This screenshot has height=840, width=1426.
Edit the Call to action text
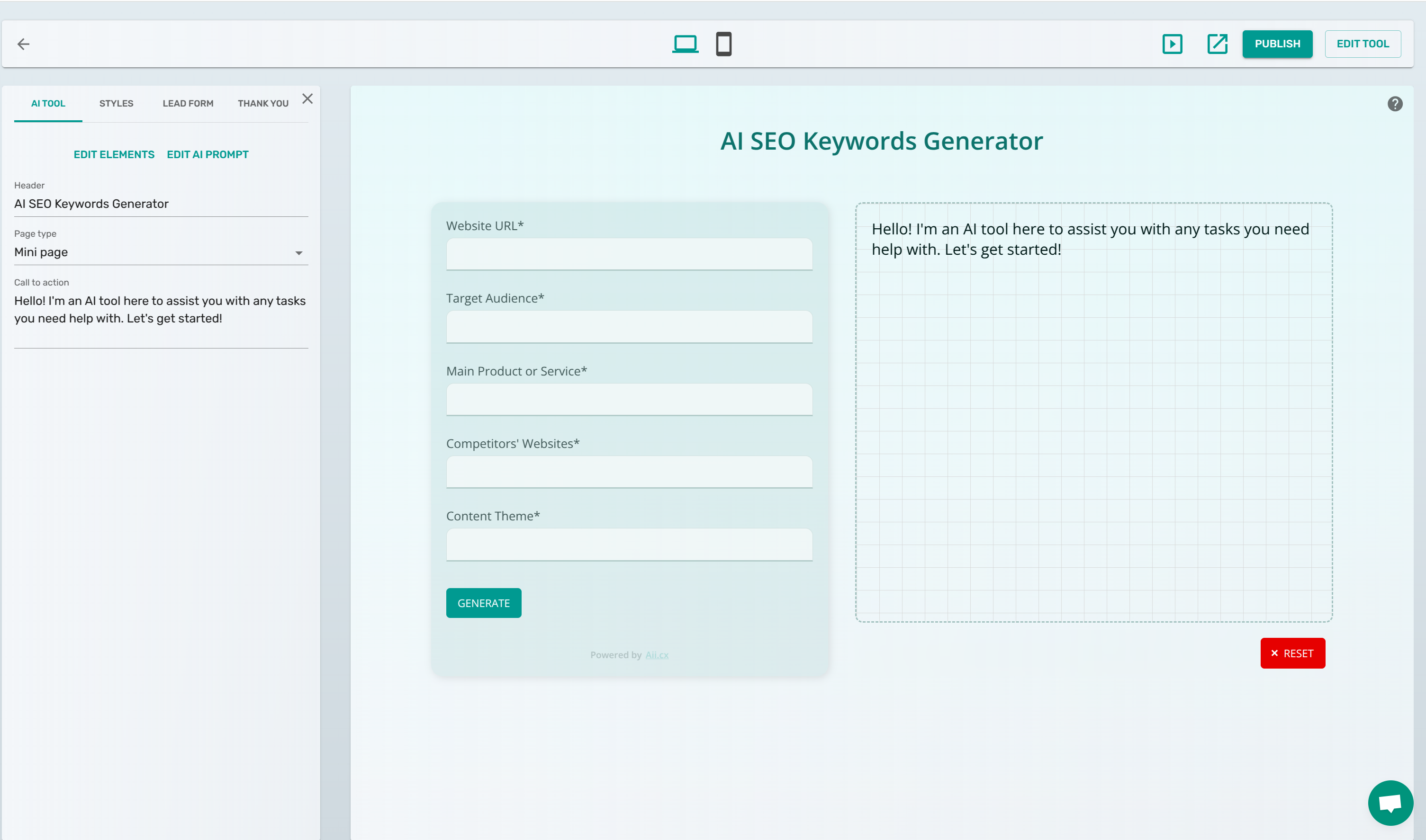pyautogui.click(x=161, y=318)
